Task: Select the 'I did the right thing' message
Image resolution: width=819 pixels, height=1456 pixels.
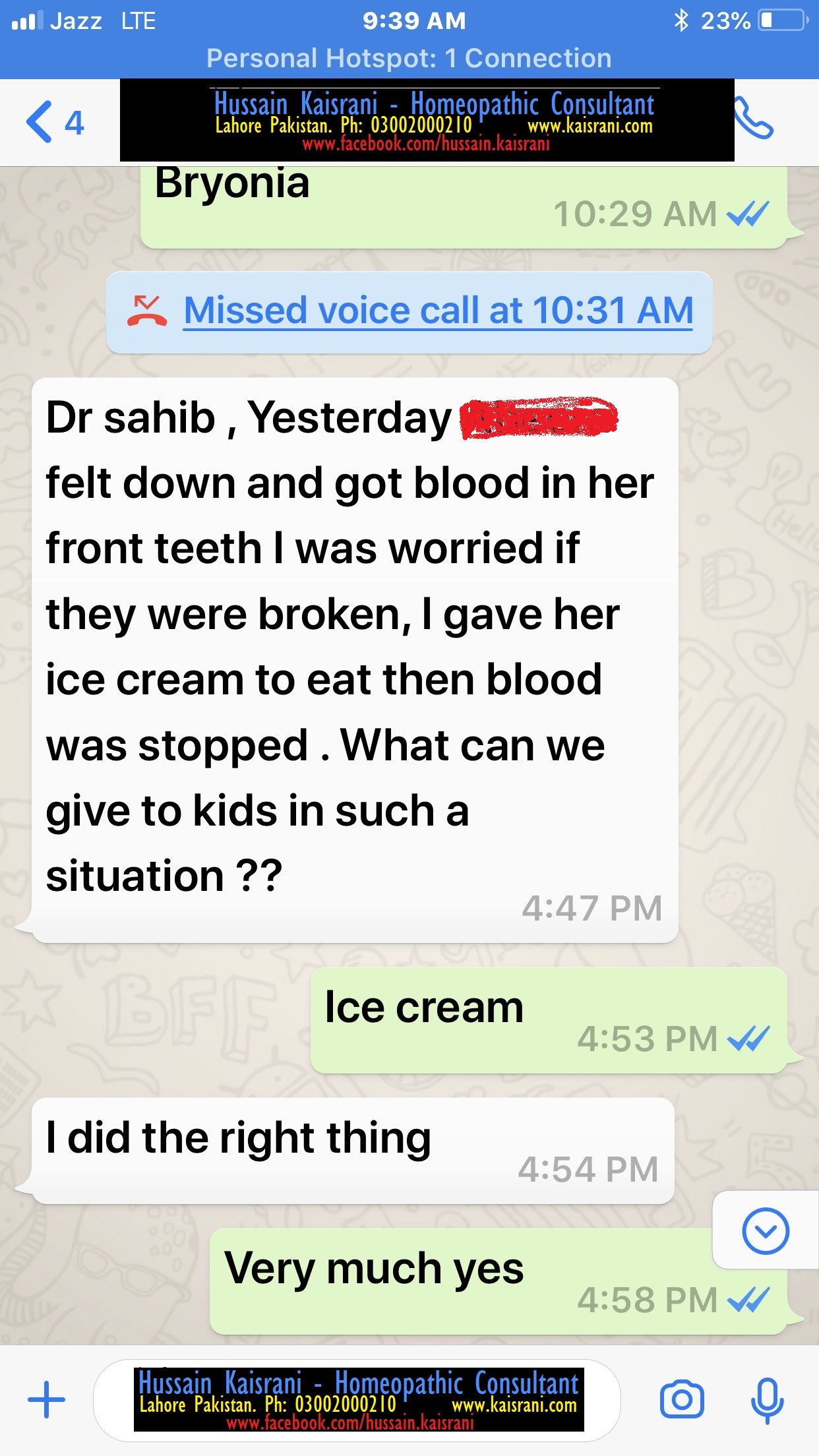Action: coord(353,1151)
